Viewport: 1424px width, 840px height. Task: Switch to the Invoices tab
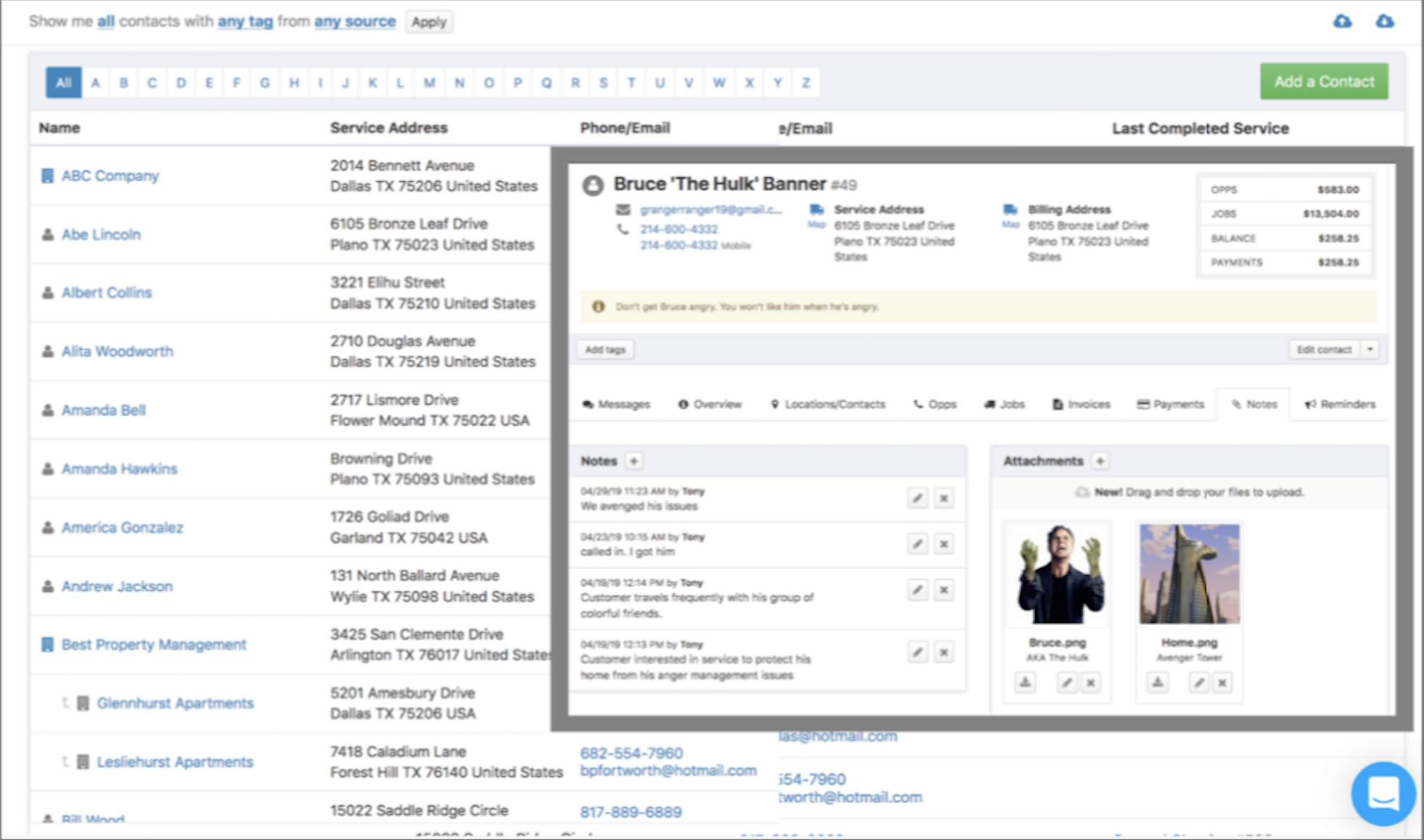[x=1081, y=404]
